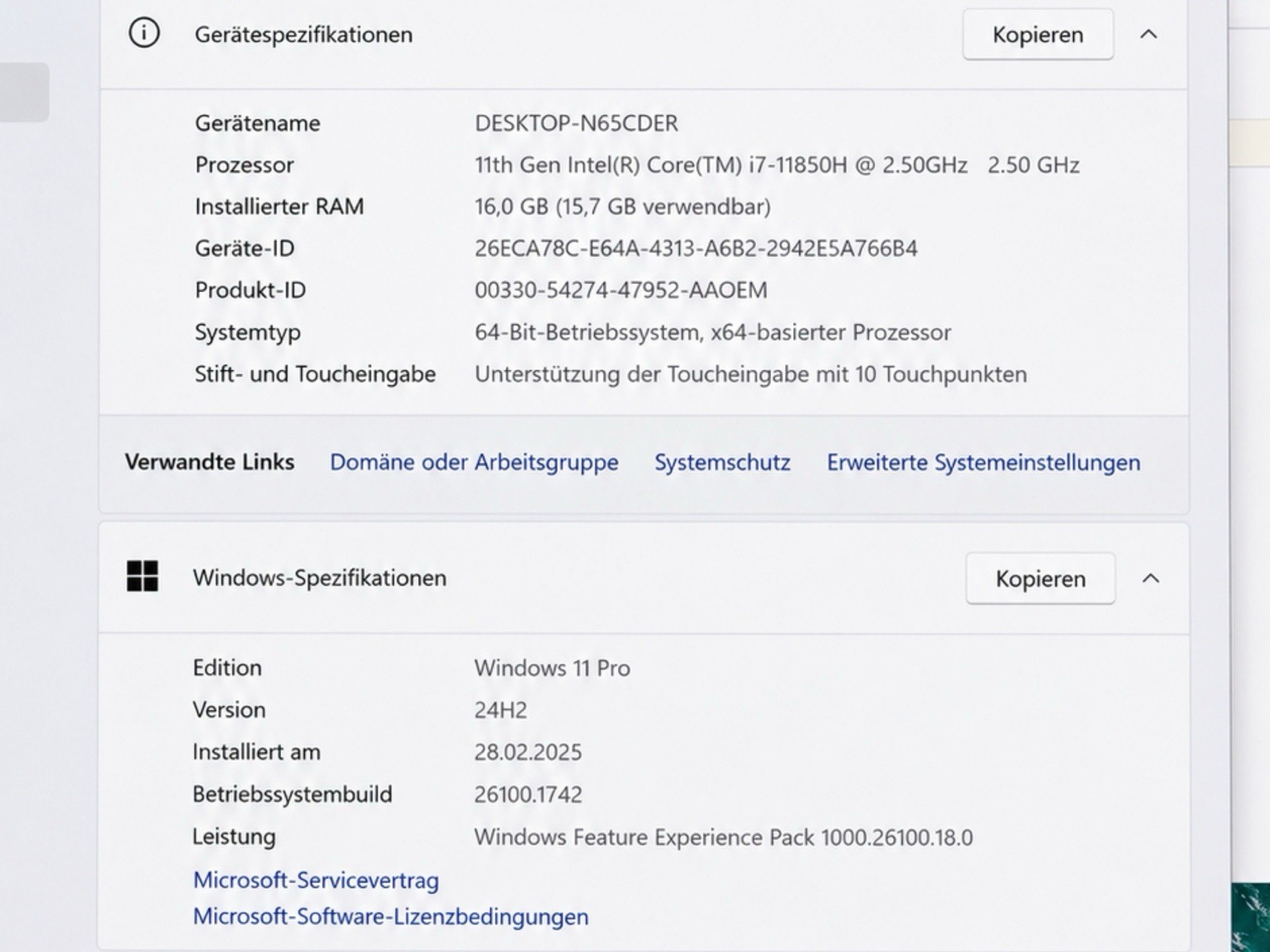Viewport: 1270px width, 952px height.
Task: Select device name DESKTOP-N65CDER
Action: tap(576, 123)
